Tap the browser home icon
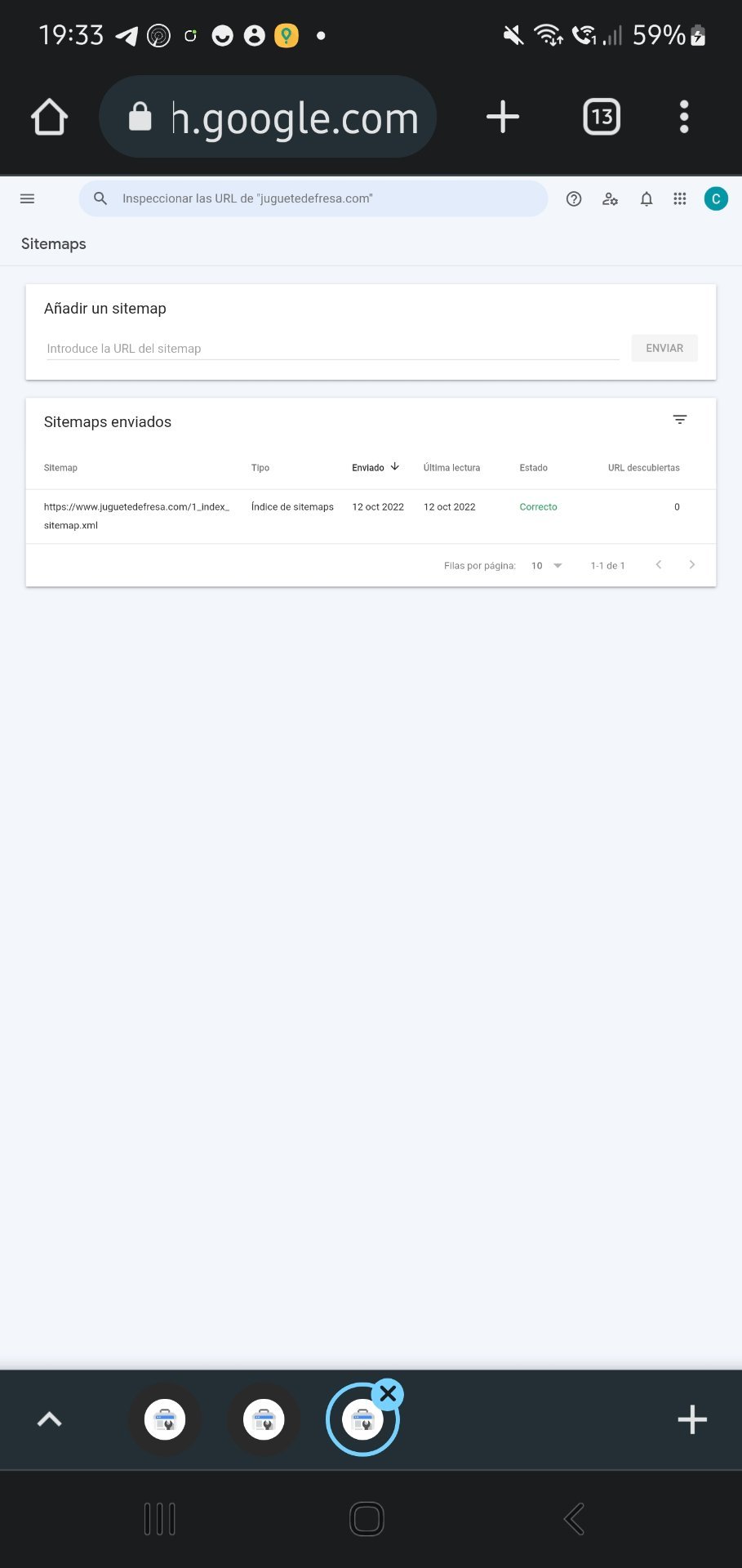The image size is (742, 1568). (x=49, y=117)
